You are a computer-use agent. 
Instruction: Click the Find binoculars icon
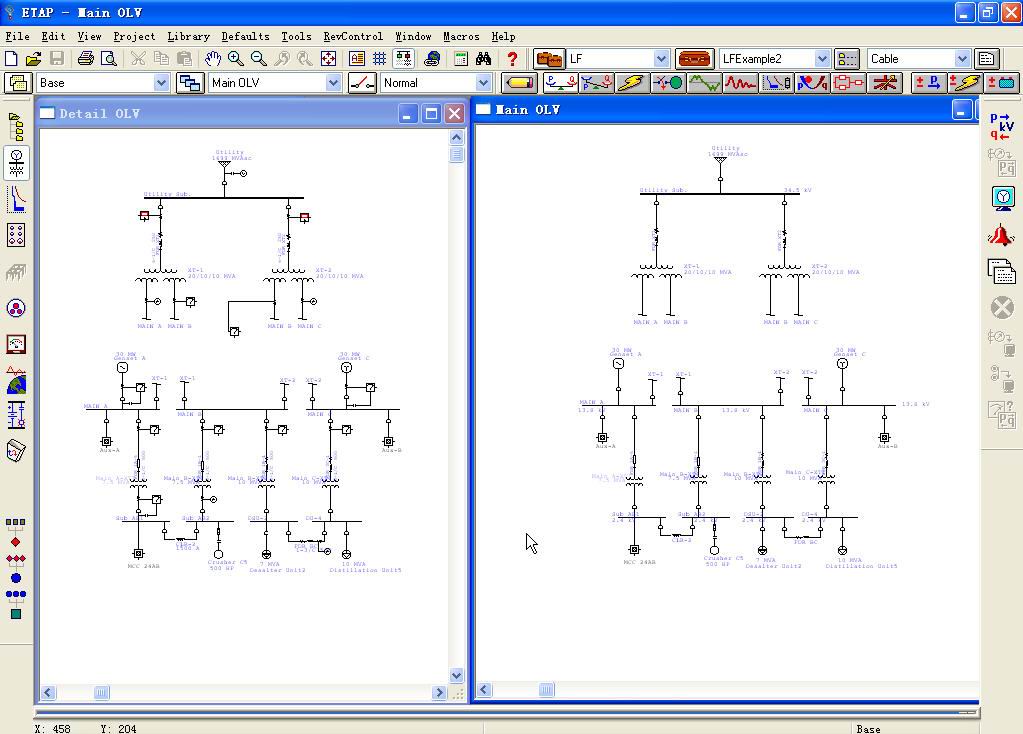pos(483,59)
